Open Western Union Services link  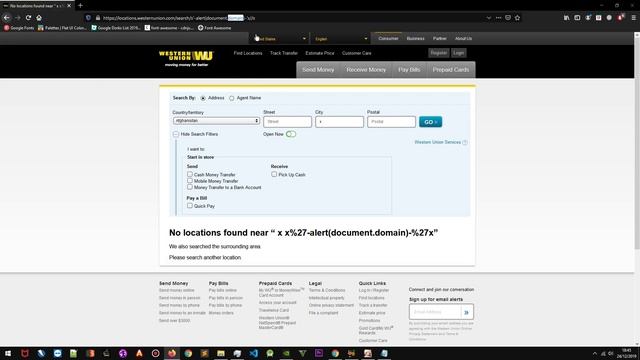tap(438, 142)
